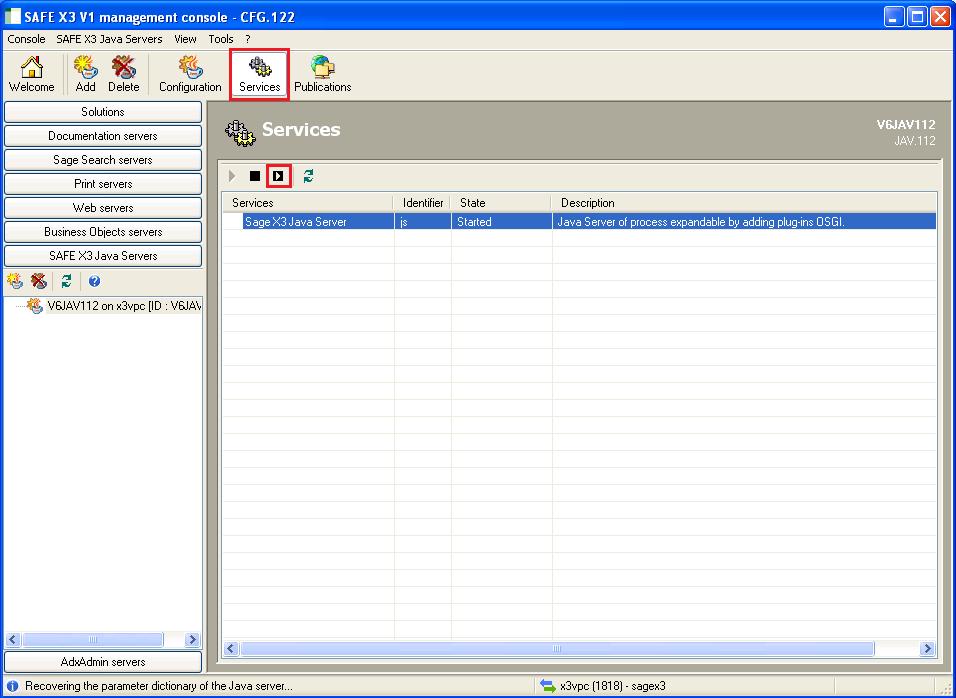Open help with the blue question mark icon
This screenshot has width=956, height=698.
click(x=94, y=281)
